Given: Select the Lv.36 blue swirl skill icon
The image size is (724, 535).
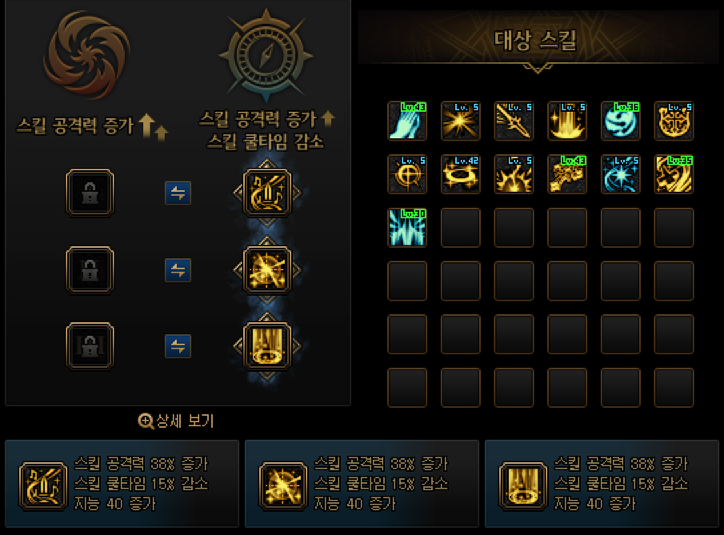Looking at the screenshot, I should [x=621, y=121].
